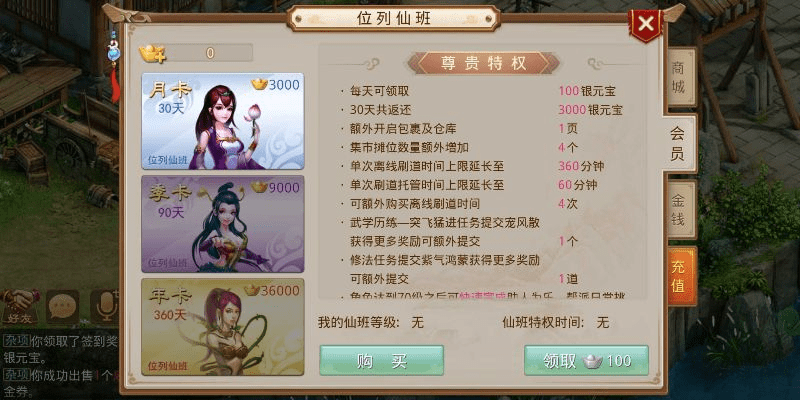Screen dimensions: 800x400
Task: Switch to the 会员 membership tab
Action: point(679,143)
